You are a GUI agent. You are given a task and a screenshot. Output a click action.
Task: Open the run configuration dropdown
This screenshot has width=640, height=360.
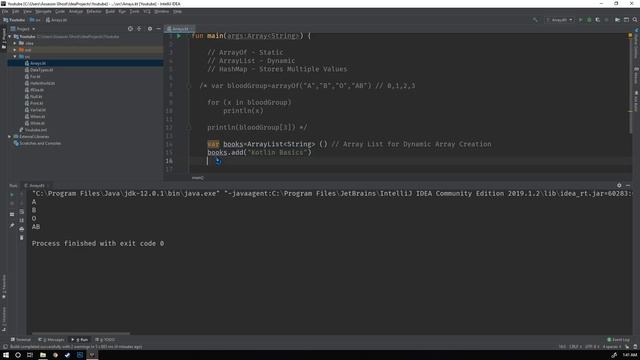pos(560,20)
